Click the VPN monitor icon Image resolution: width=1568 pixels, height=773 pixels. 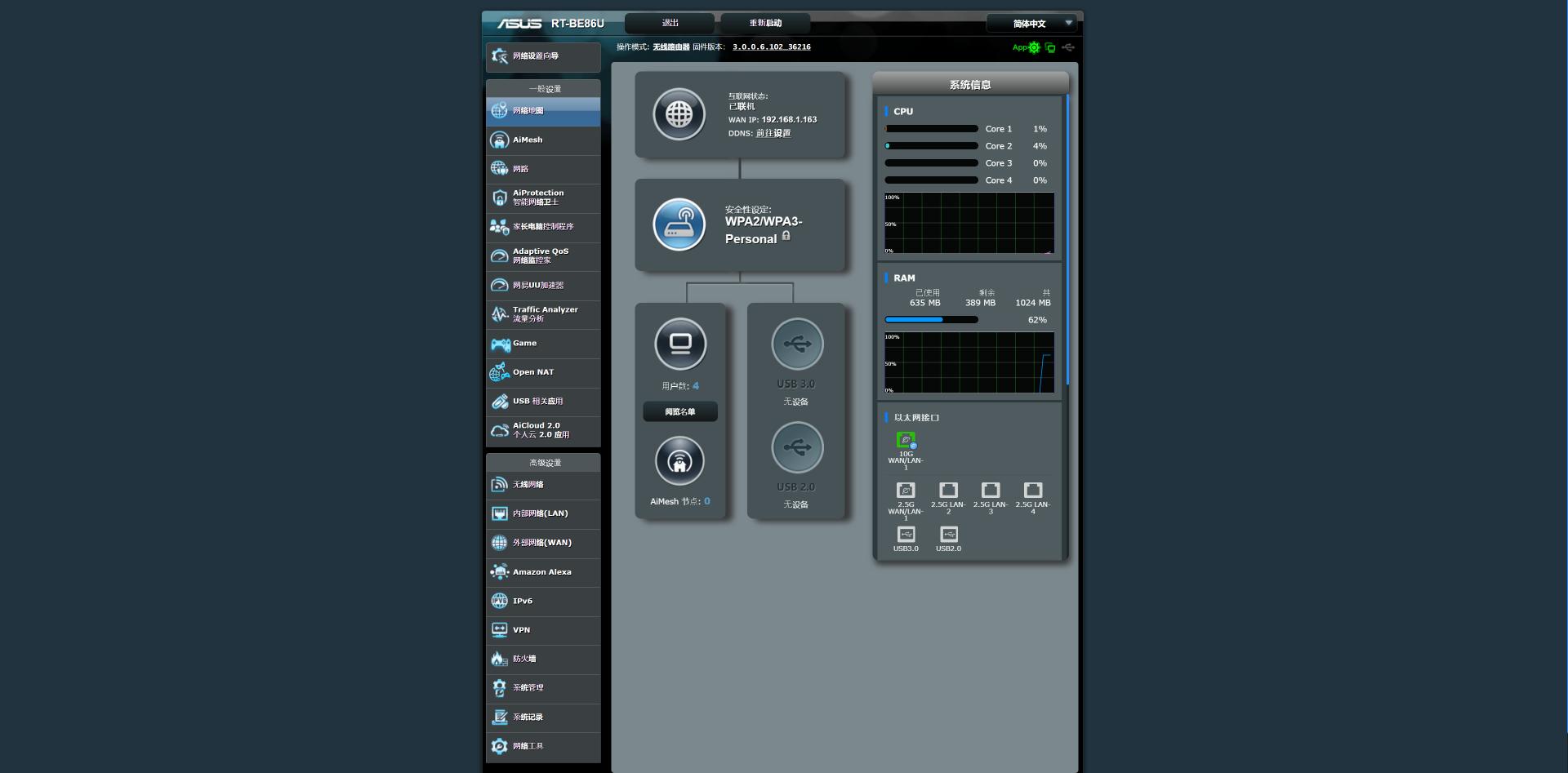[499, 630]
